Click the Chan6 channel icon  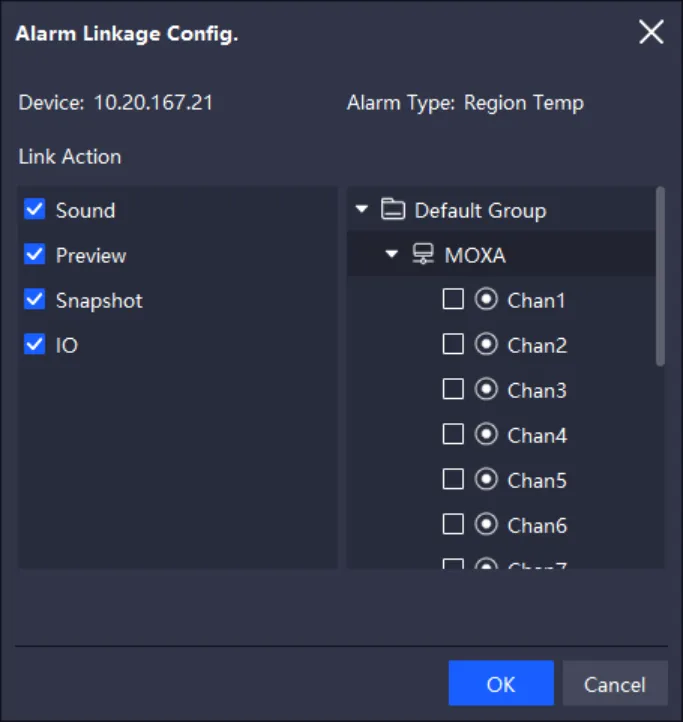coord(487,525)
